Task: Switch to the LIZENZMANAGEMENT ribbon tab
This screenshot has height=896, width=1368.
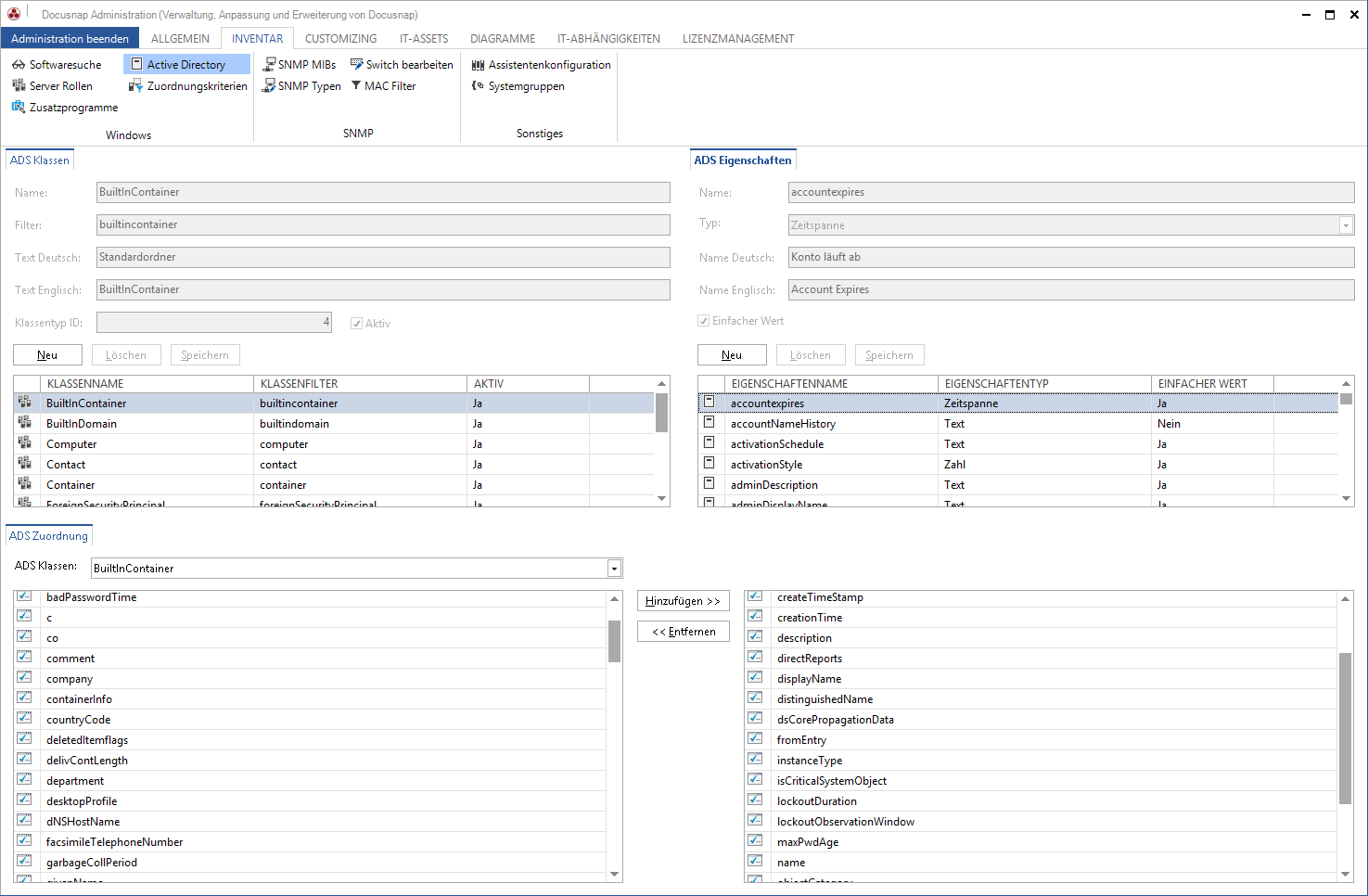Action: (x=738, y=39)
